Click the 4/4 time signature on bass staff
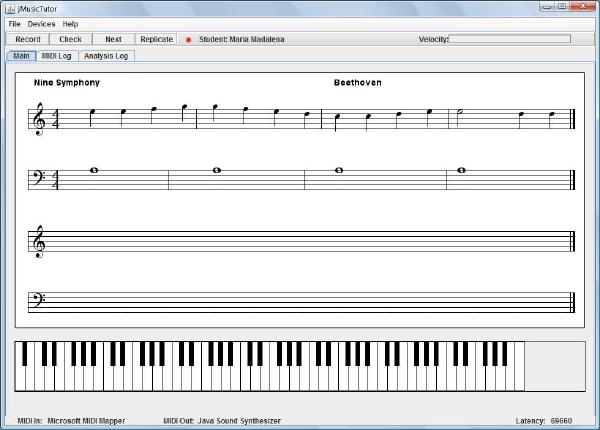Screen dimensions: 600x430 (x=55, y=180)
